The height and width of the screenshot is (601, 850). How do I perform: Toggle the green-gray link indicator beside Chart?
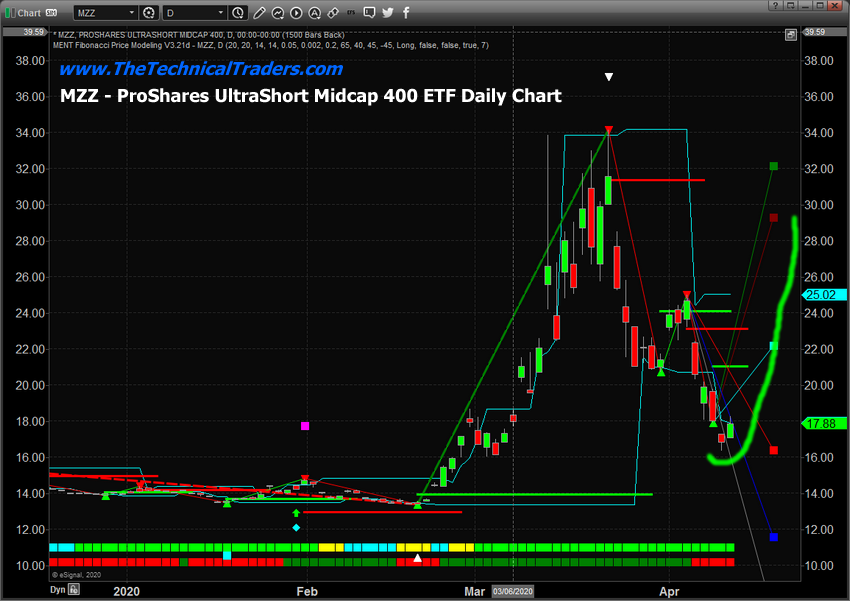tap(10, 12)
